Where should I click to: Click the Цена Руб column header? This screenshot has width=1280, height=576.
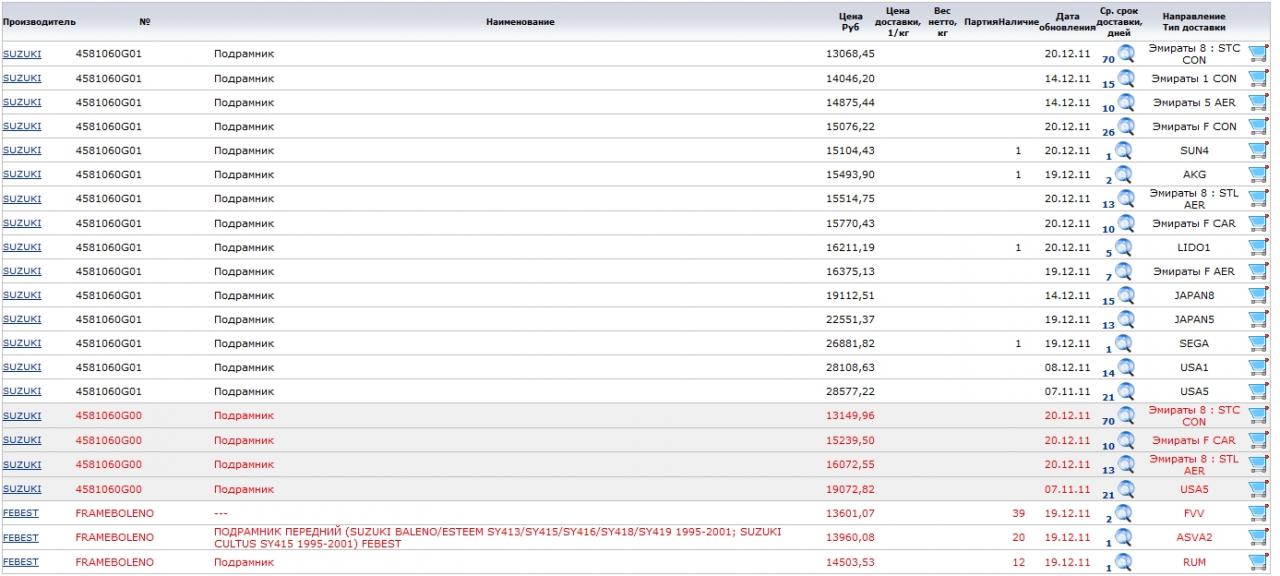(x=850, y=21)
